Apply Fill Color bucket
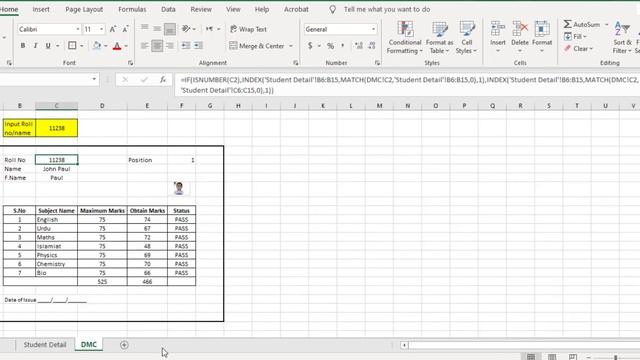Image resolution: width=640 pixels, height=360 pixels. point(97,46)
